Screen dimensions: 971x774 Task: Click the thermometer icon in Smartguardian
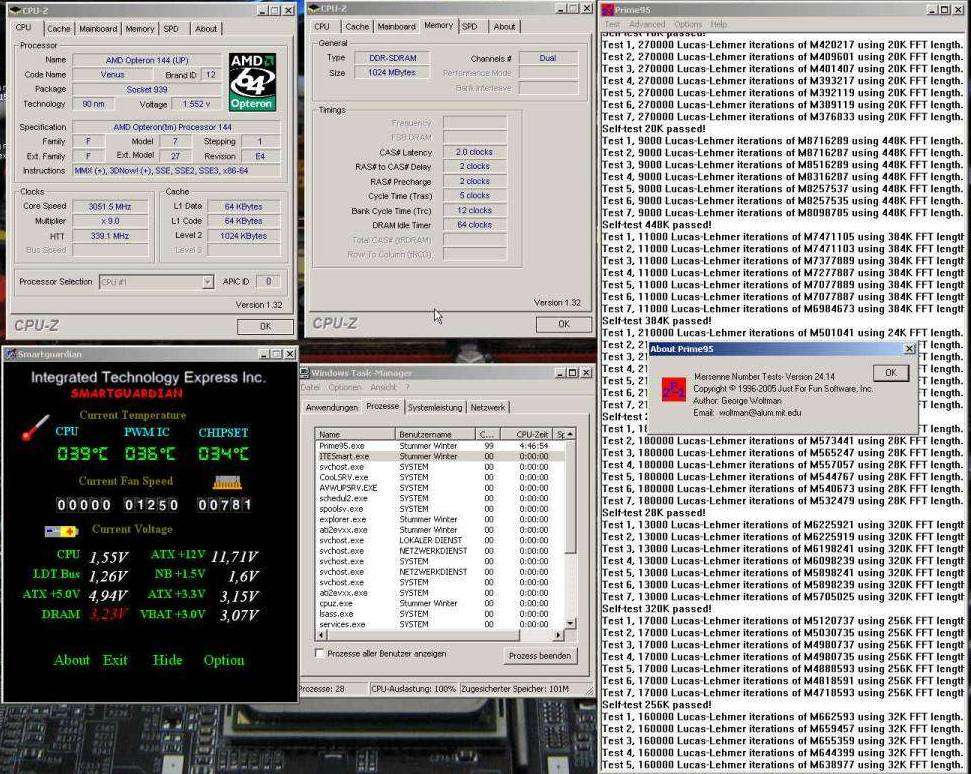[35, 428]
